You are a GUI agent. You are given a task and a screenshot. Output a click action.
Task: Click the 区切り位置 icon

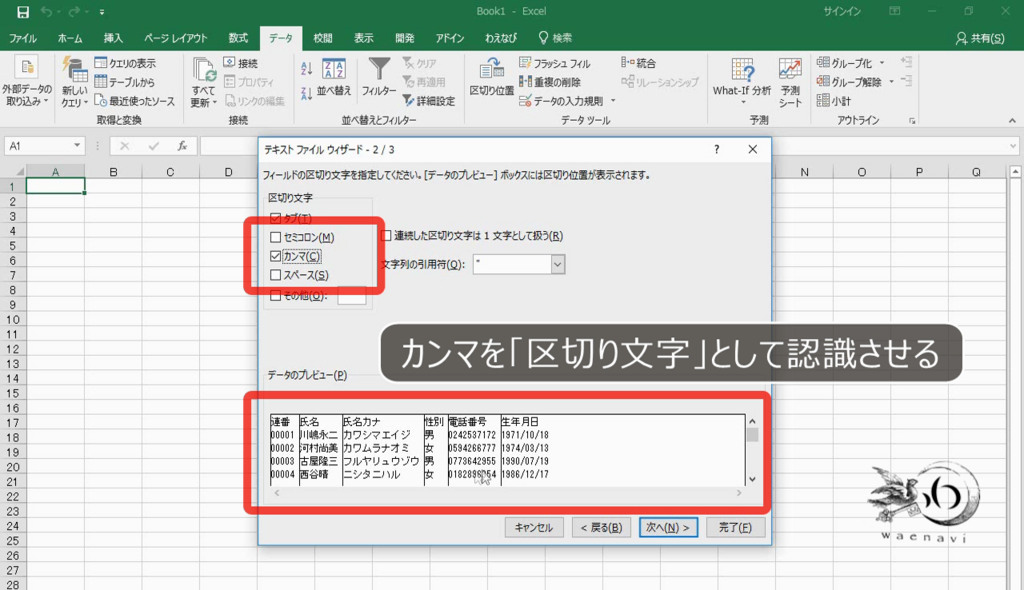pyautogui.click(x=491, y=69)
